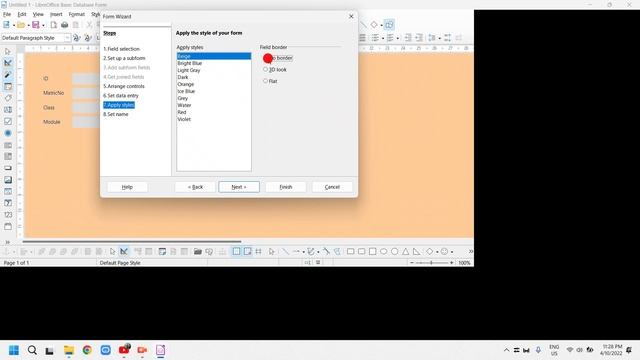
Task: Select the smiley symbol shape icon
Action: point(444,251)
